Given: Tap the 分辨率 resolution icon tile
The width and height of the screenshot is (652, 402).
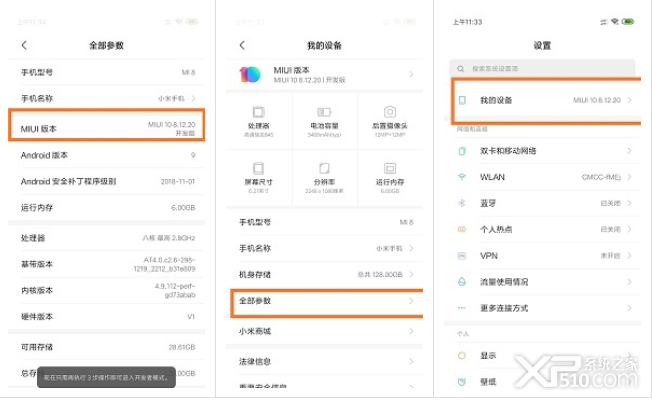Looking at the screenshot, I should (x=324, y=168).
